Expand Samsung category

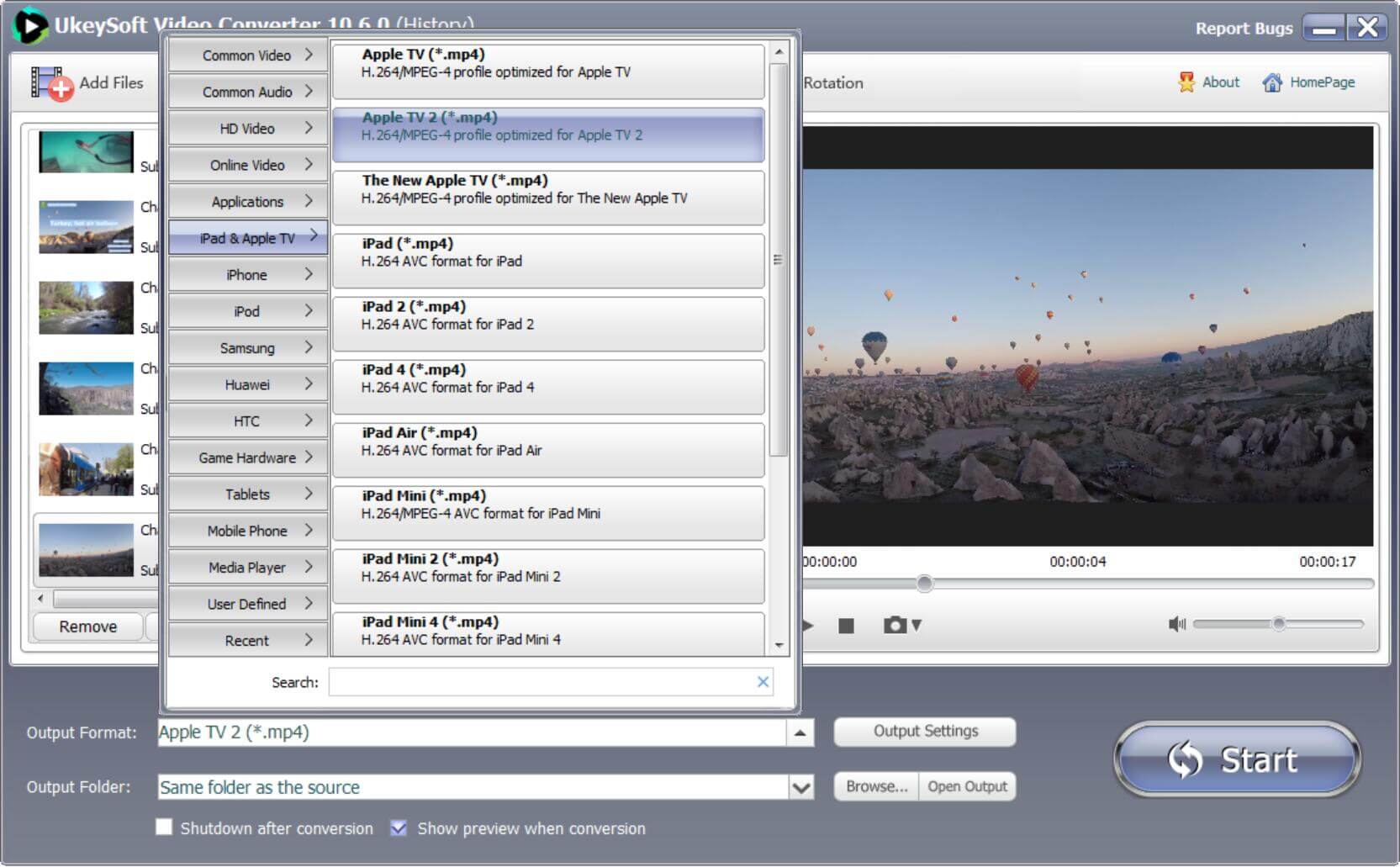point(248,348)
